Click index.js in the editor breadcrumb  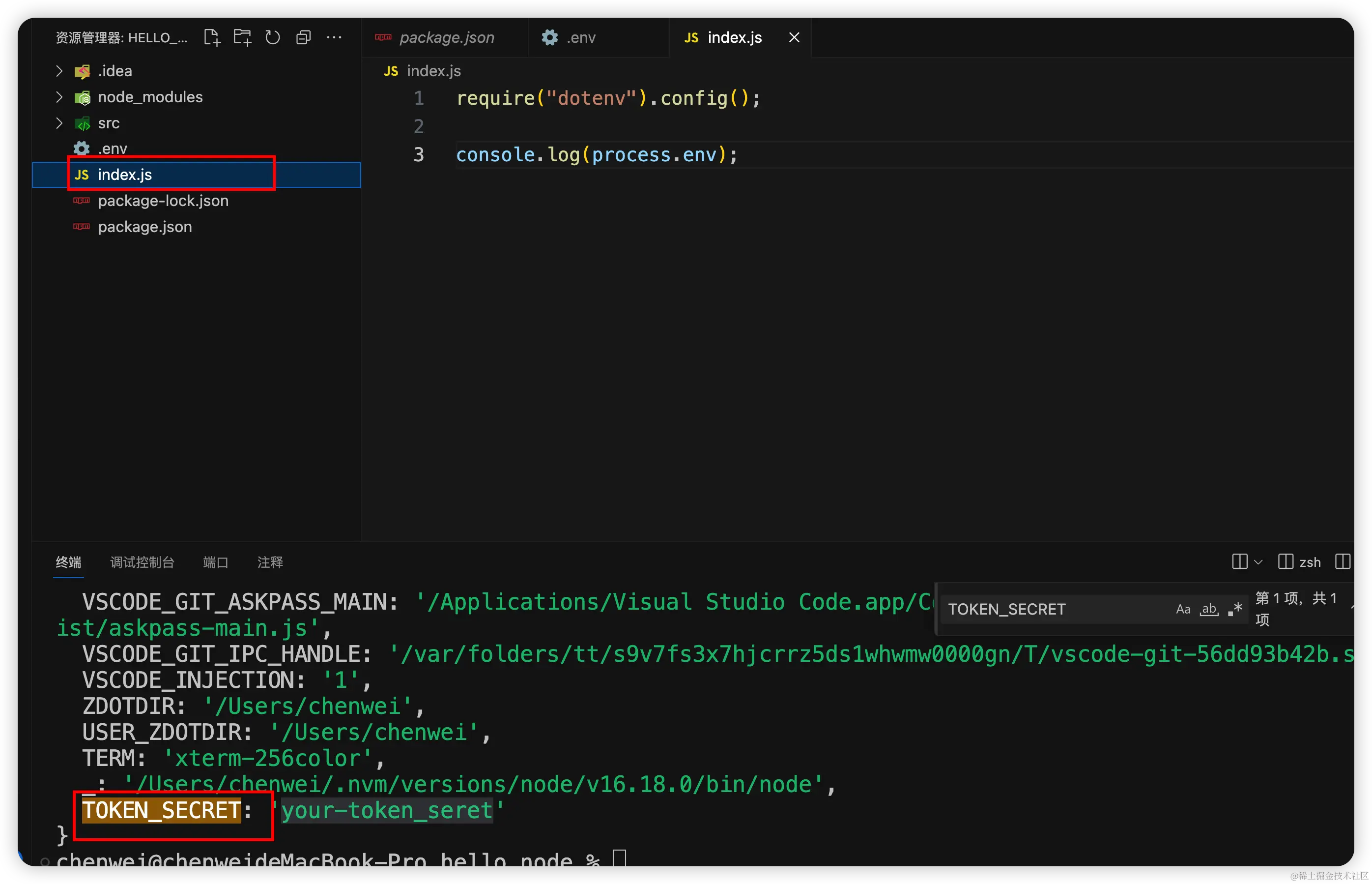pos(433,71)
